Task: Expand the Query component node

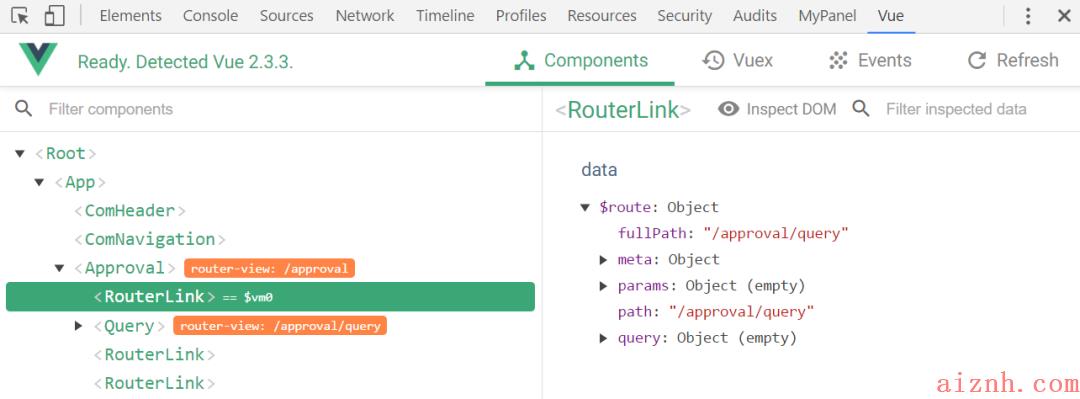Action: 79,325
